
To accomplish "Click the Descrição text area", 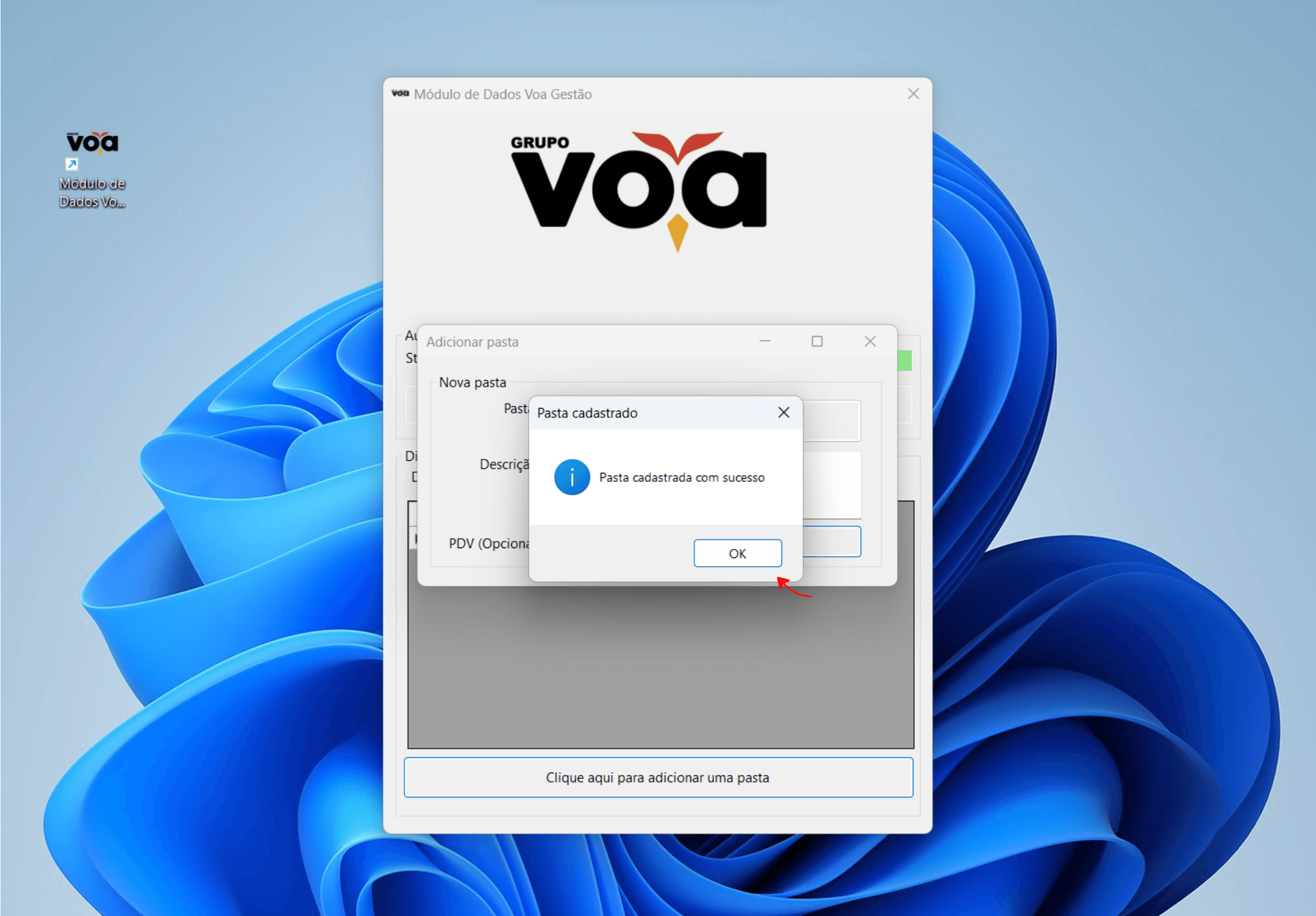I will (x=832, y=485).
